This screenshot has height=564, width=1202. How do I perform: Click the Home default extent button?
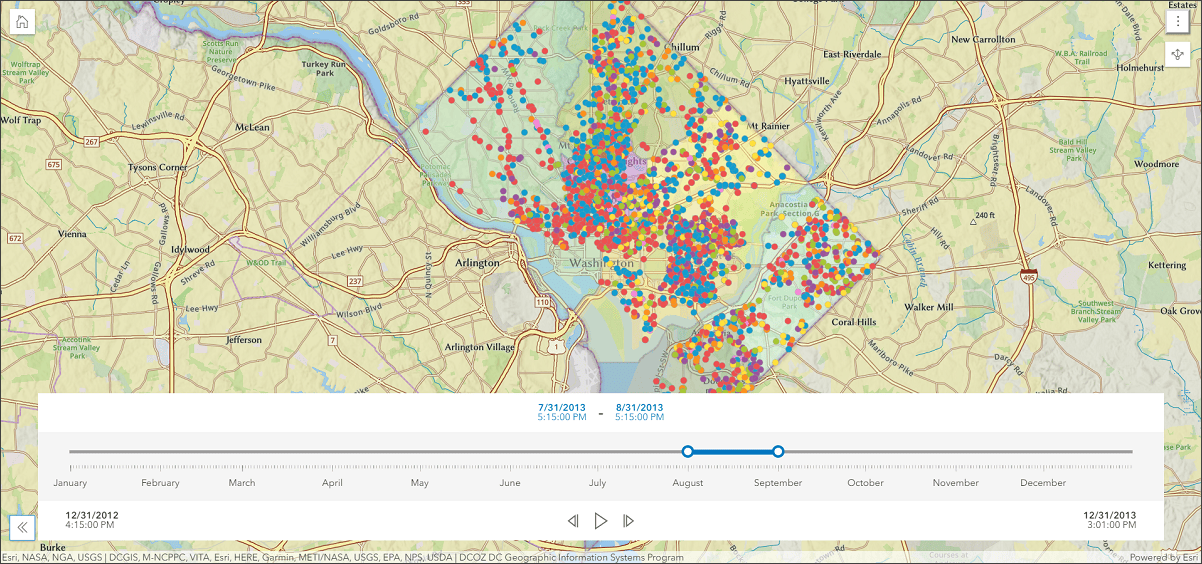(22, 21)
